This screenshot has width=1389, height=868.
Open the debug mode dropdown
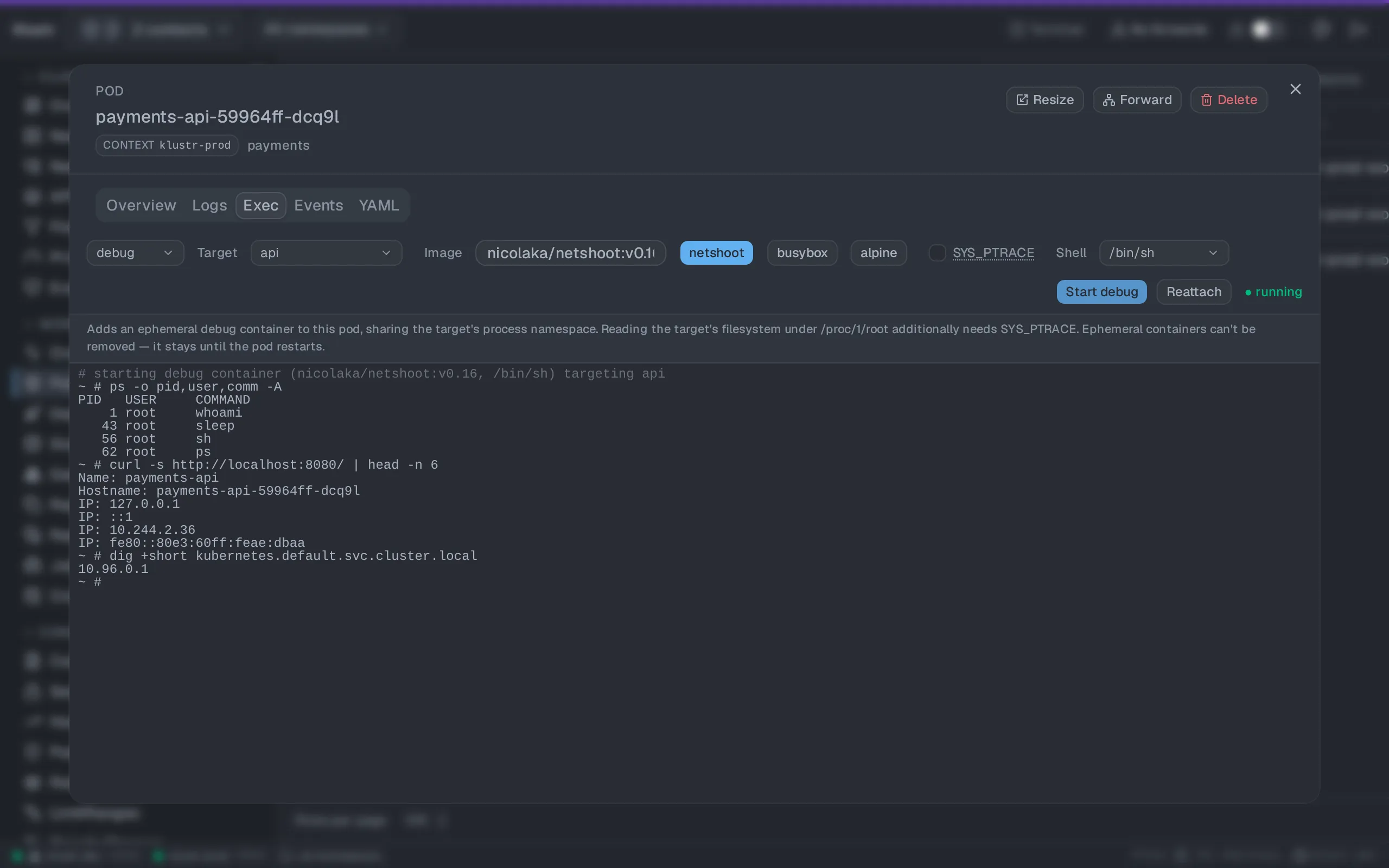136,253
